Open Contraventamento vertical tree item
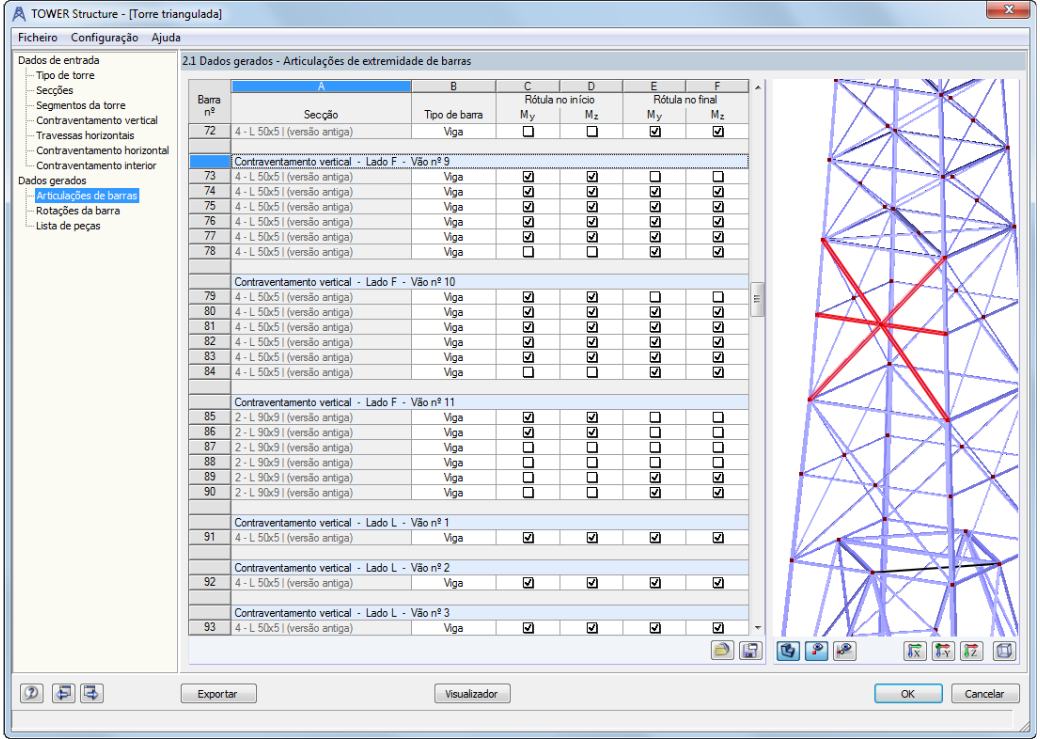This screenshot has width=1040, height=739. click(97, 120)
